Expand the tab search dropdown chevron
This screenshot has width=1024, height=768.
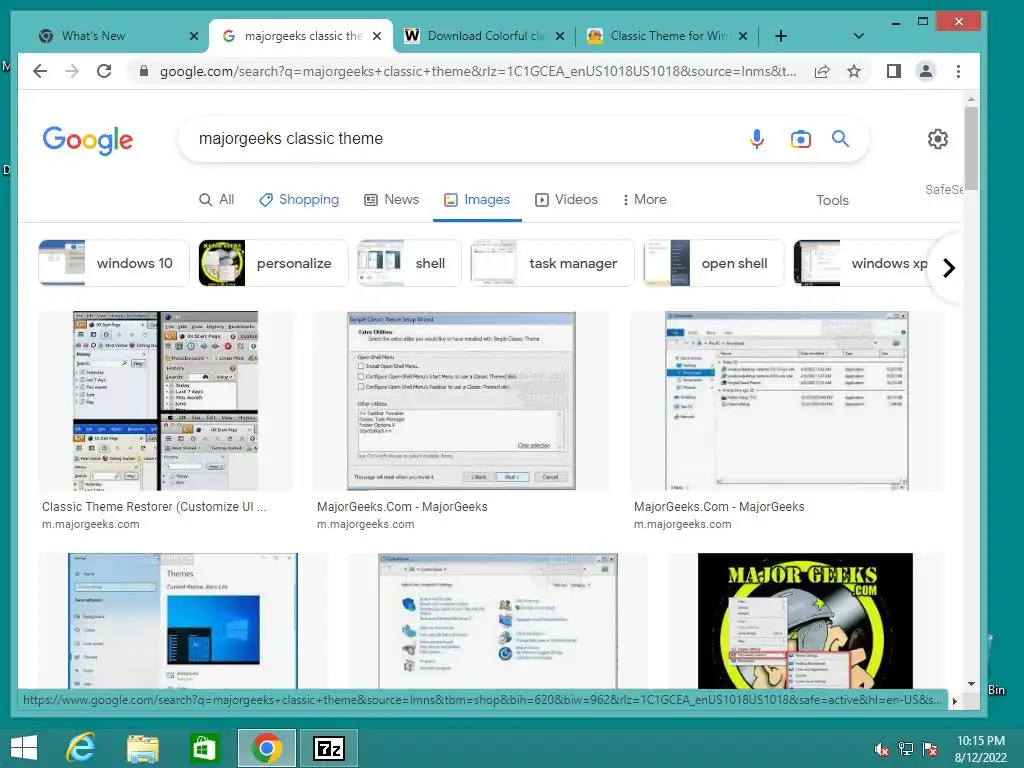859,36
